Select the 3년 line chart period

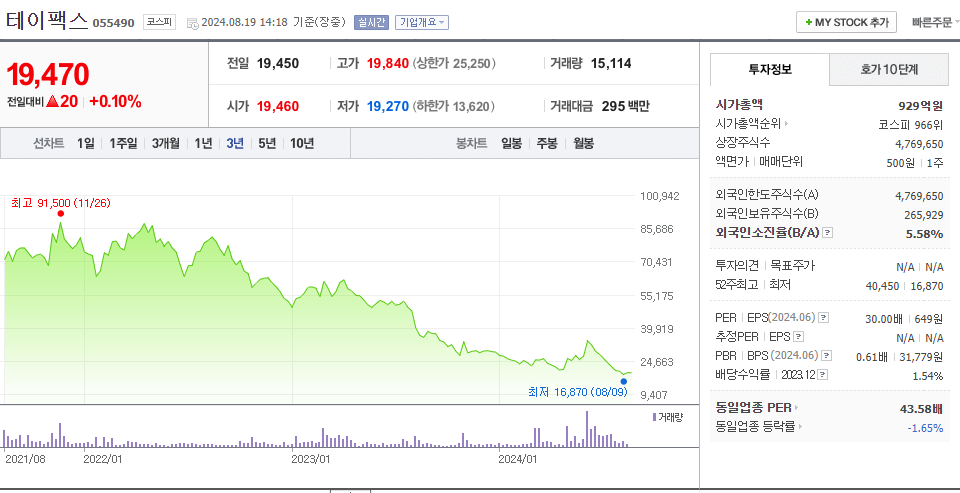coord(235,143)
